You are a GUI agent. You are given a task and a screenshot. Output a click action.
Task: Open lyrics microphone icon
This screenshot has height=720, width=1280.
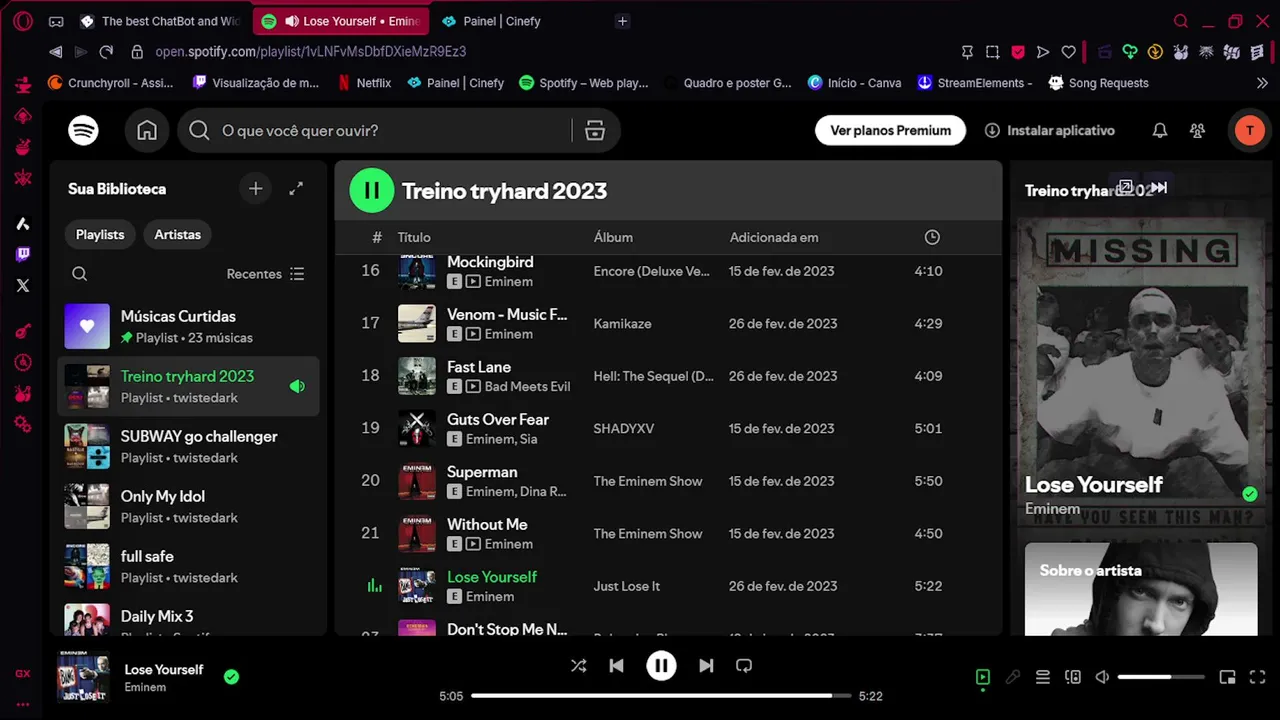click(1013, 677)
